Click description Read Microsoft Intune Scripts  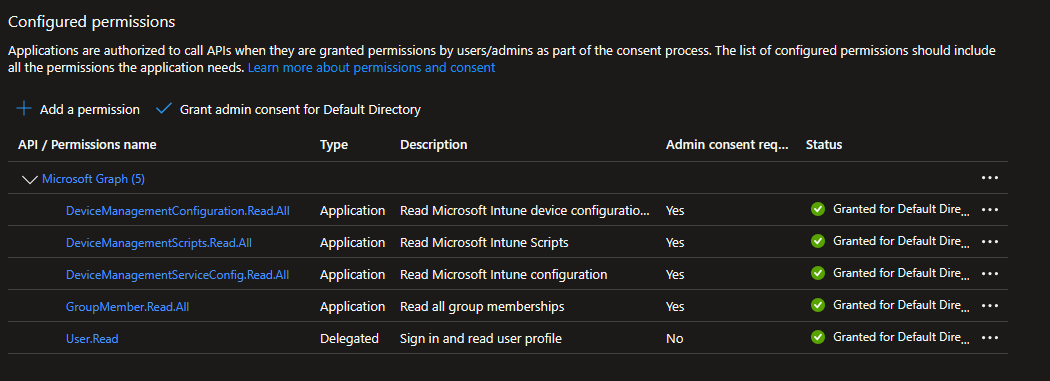coord(484,242)
